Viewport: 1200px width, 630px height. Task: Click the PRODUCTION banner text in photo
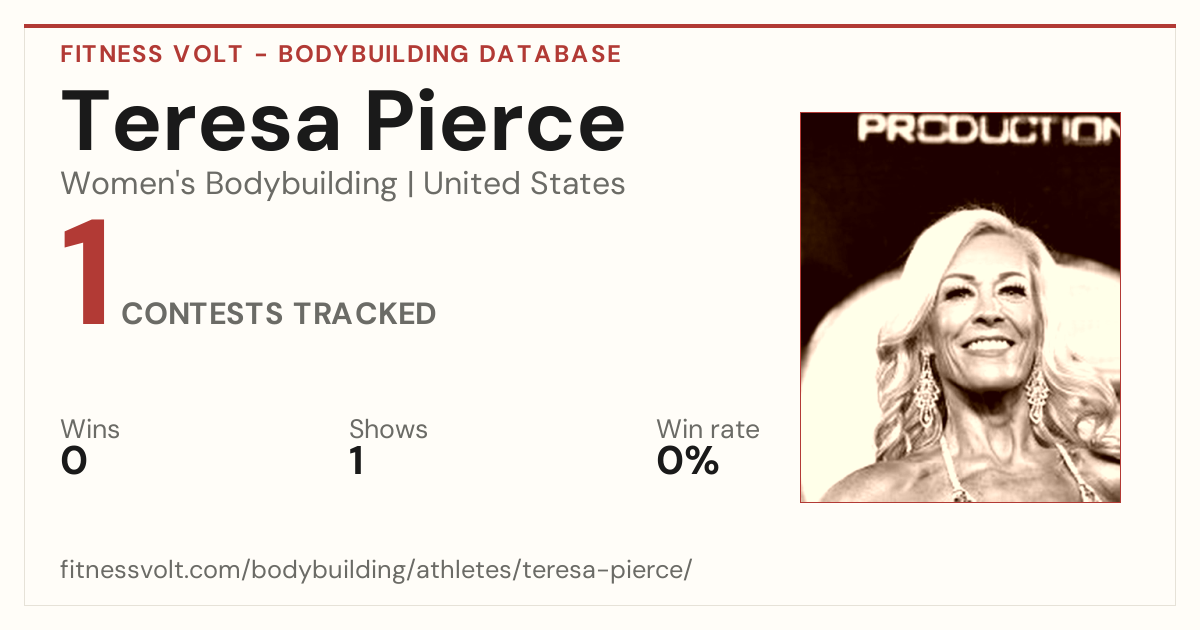click(988, 129)
